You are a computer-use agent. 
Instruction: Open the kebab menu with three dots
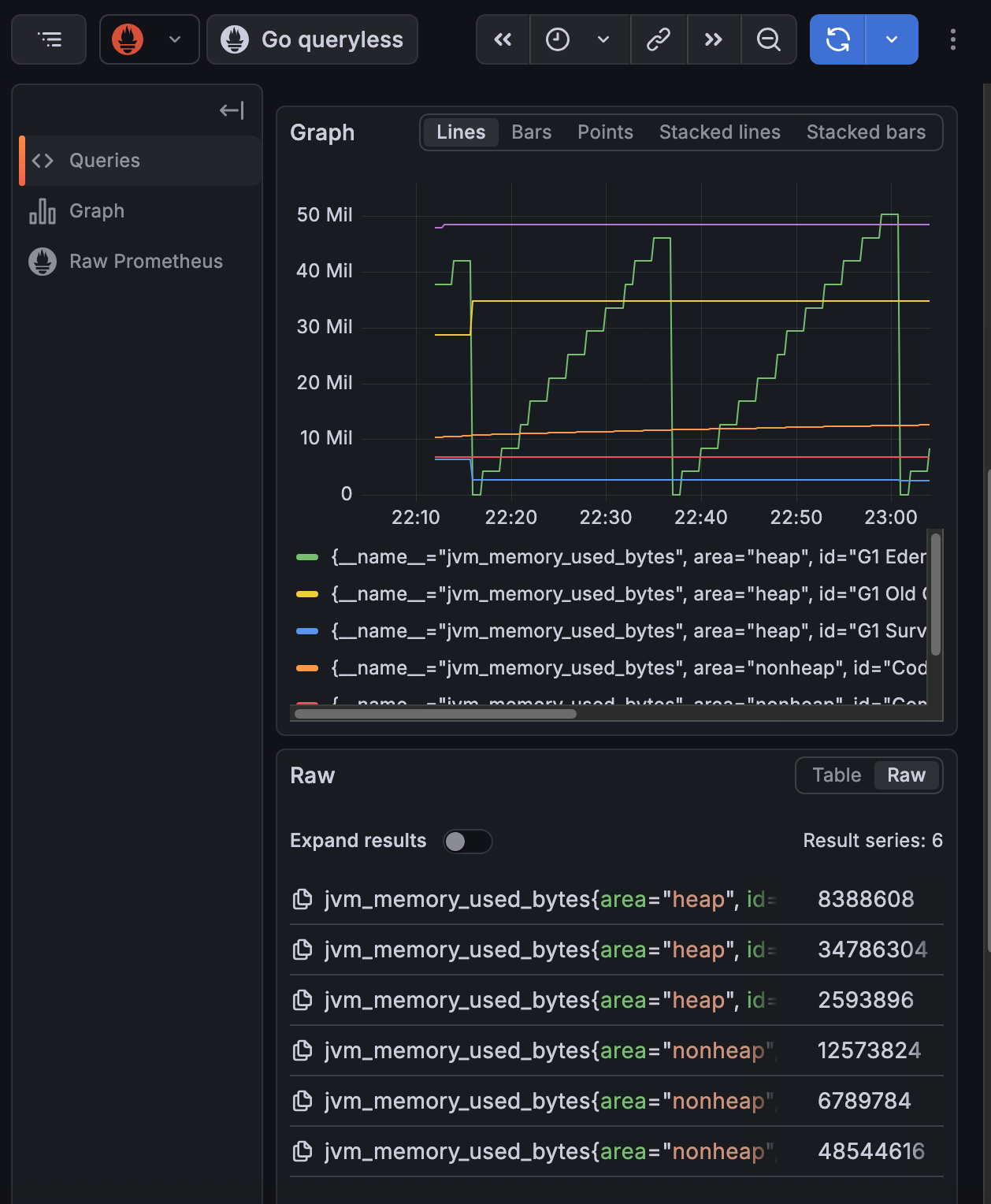coord(953,39)
